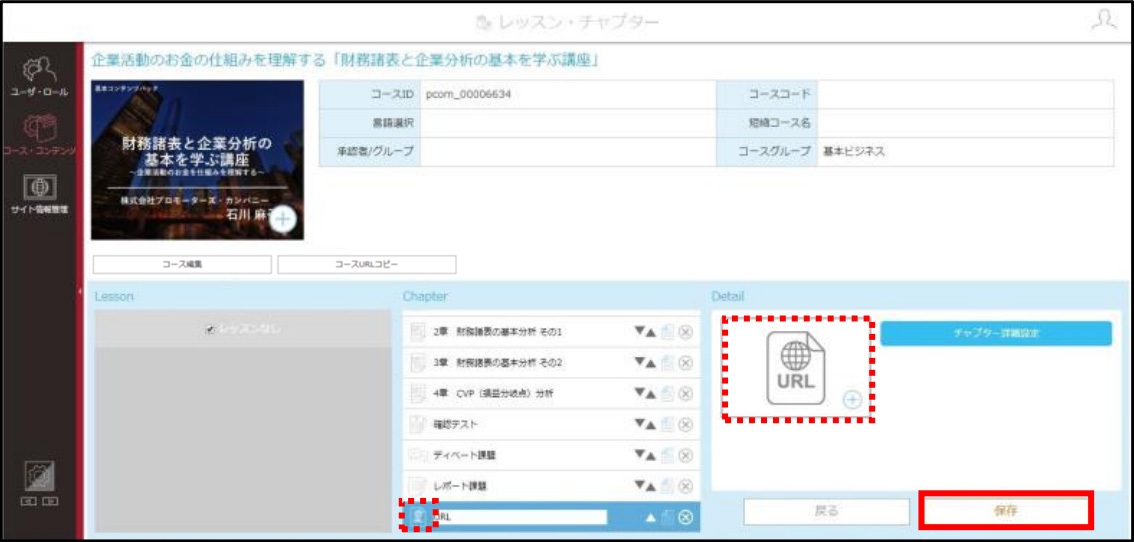
Task: Copy the レポート課題 chapter using its copy icon
Action: coord(668,486)
